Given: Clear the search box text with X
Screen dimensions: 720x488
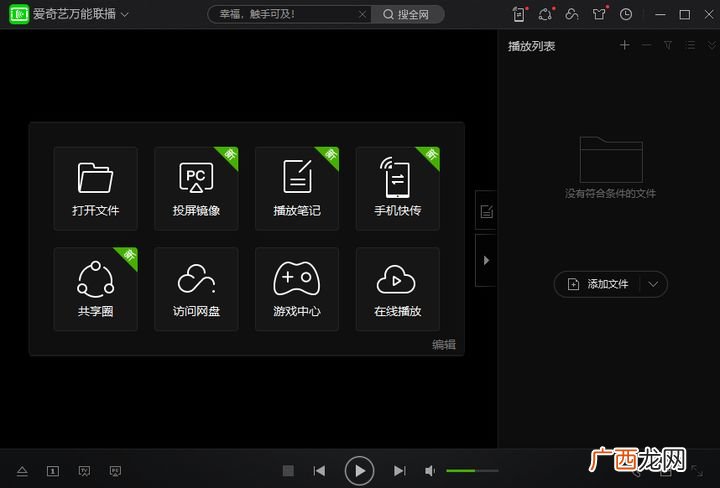Looking at the screenshot, I should tap(362, 14).
